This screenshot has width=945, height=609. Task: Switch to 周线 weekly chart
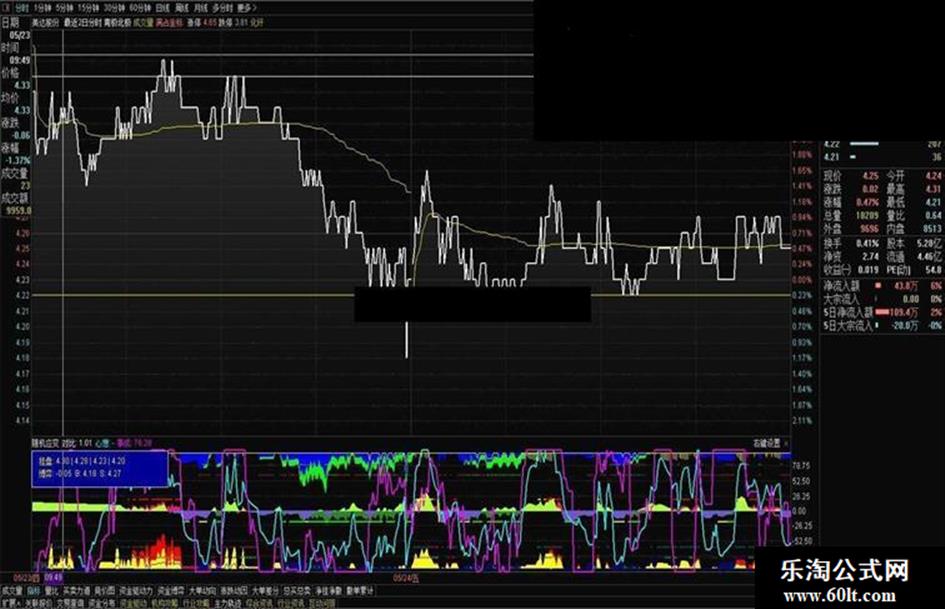[181, 8]
